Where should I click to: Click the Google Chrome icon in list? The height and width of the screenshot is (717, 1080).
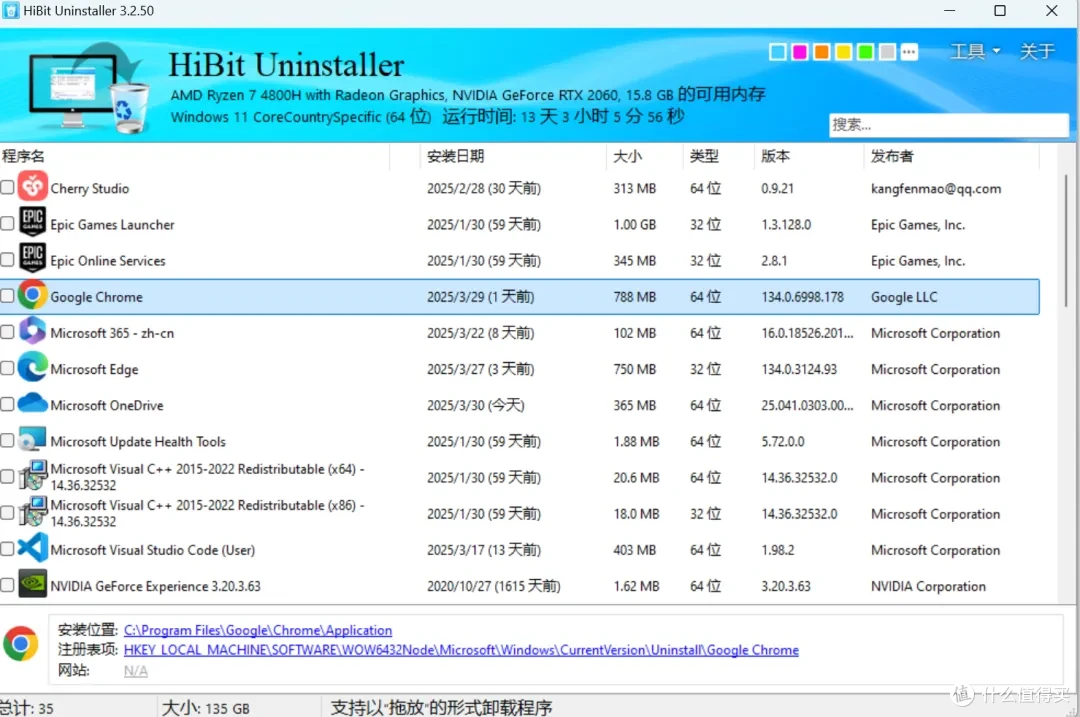32,295
